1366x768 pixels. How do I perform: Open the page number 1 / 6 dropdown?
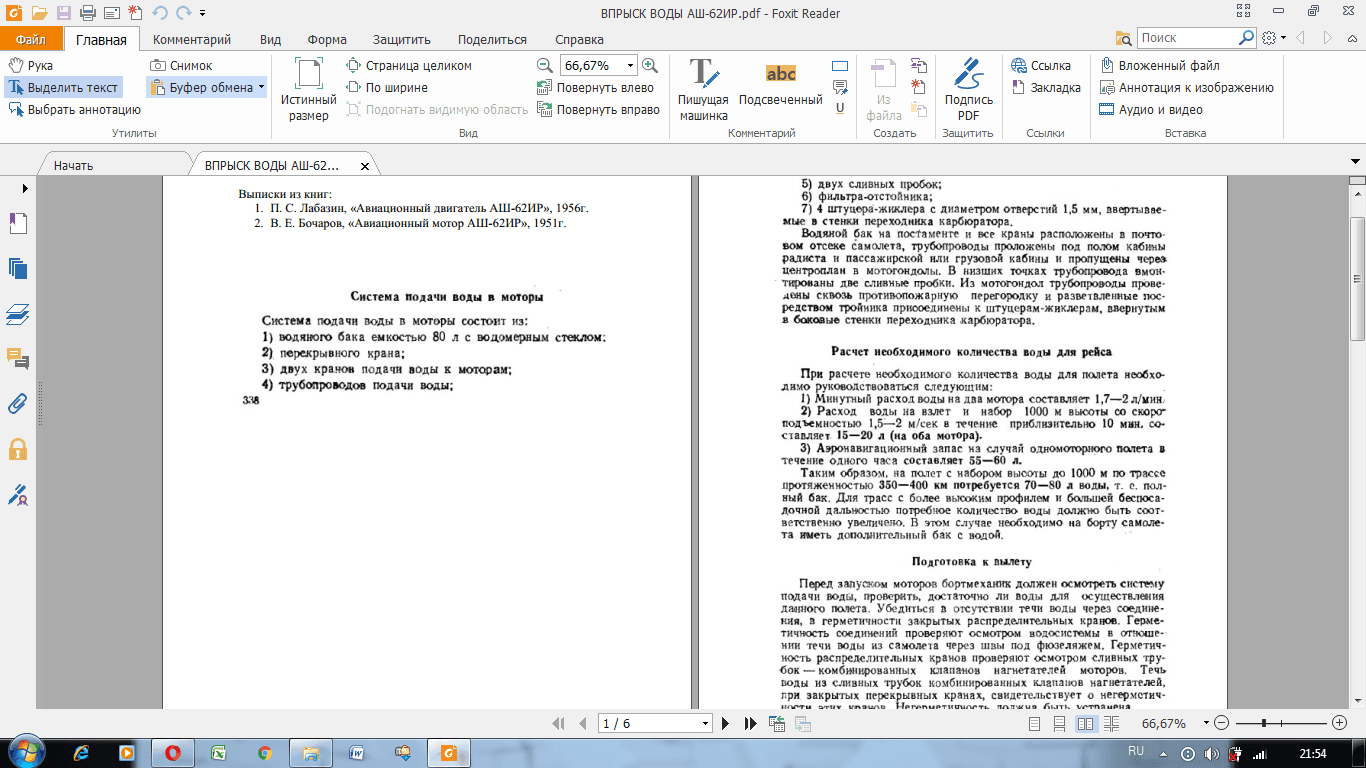(x=706, y=723)
